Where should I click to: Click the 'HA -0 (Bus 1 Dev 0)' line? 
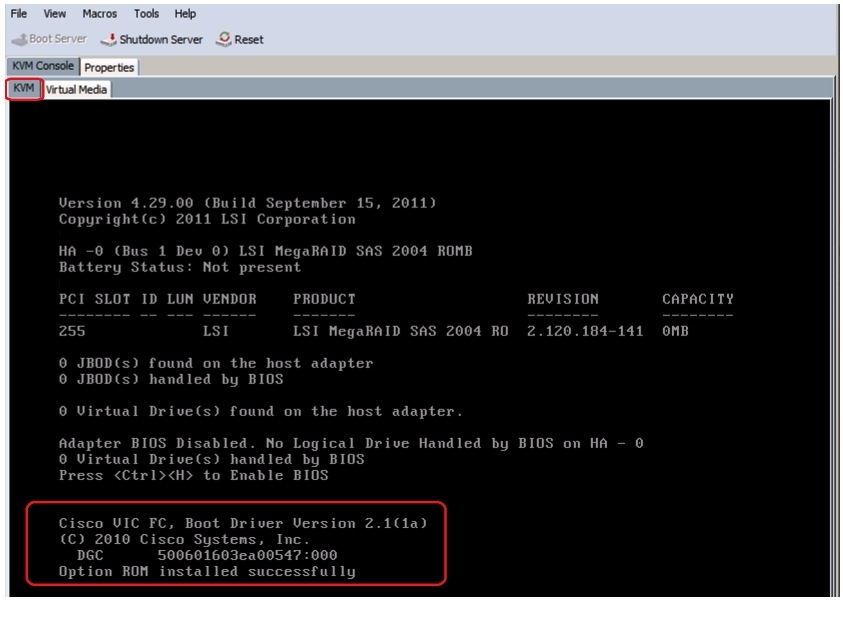[x=266, y=251]
